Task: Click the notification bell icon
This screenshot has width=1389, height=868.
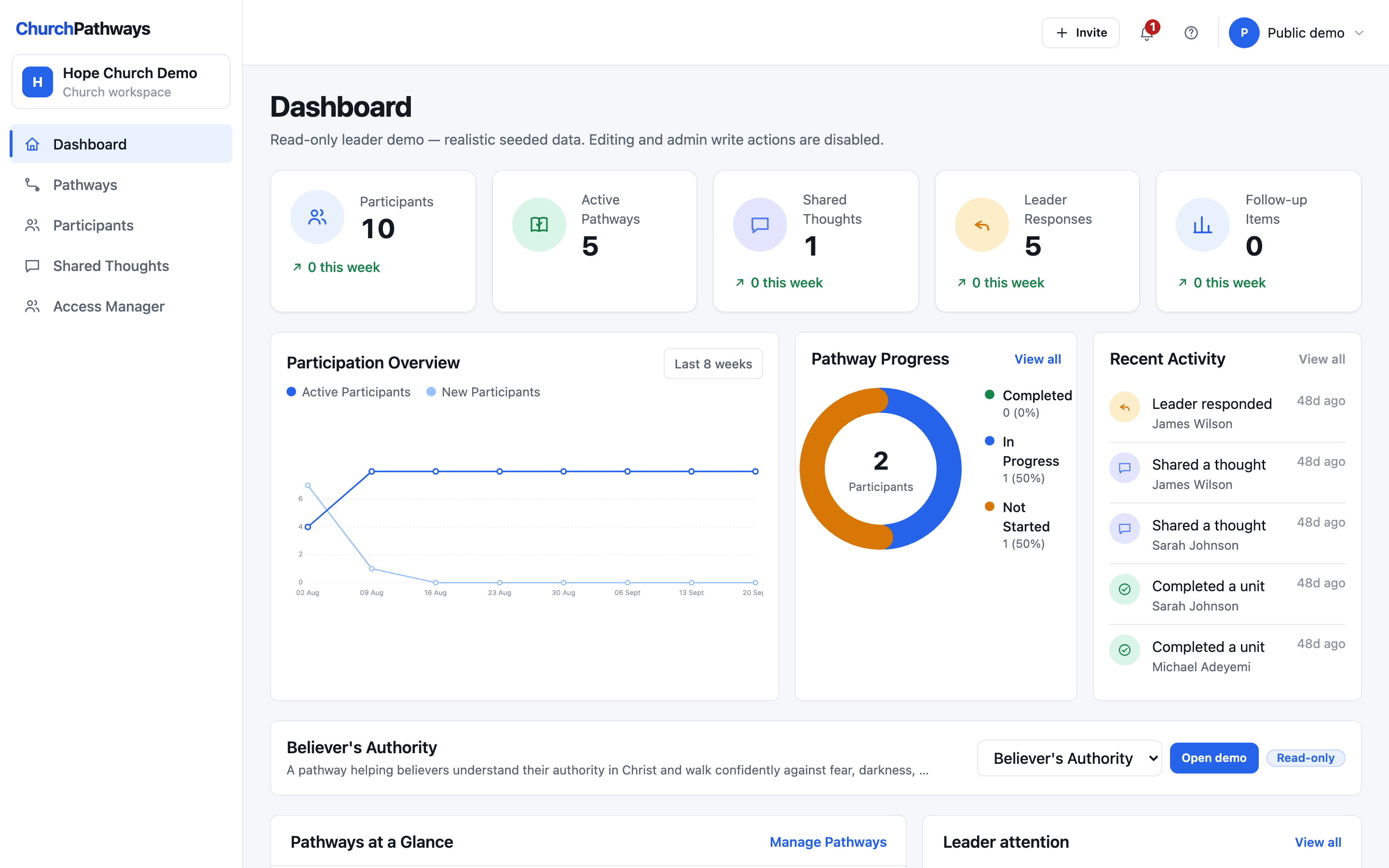Action: pos(1146,33)
